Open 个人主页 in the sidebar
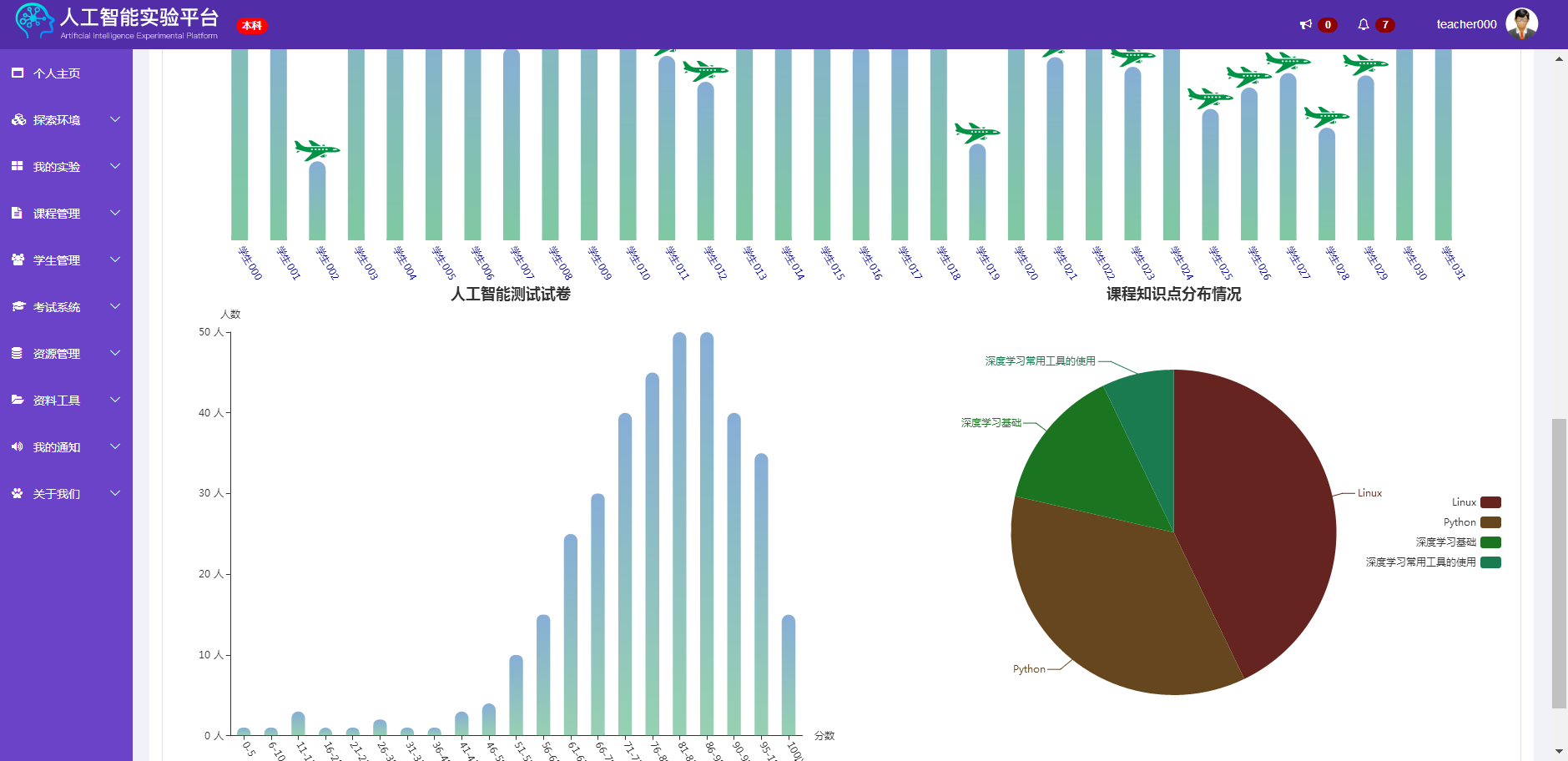This screenshot has height=761, width=1568. coord(57,73)
